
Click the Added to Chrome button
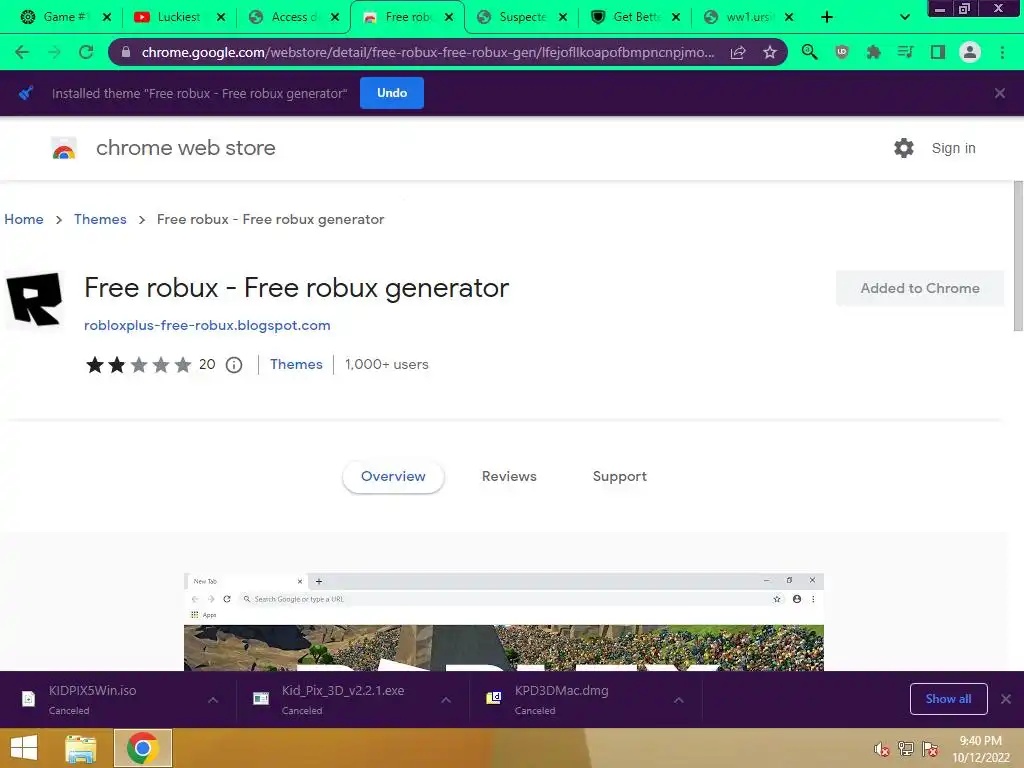[920, 288]
